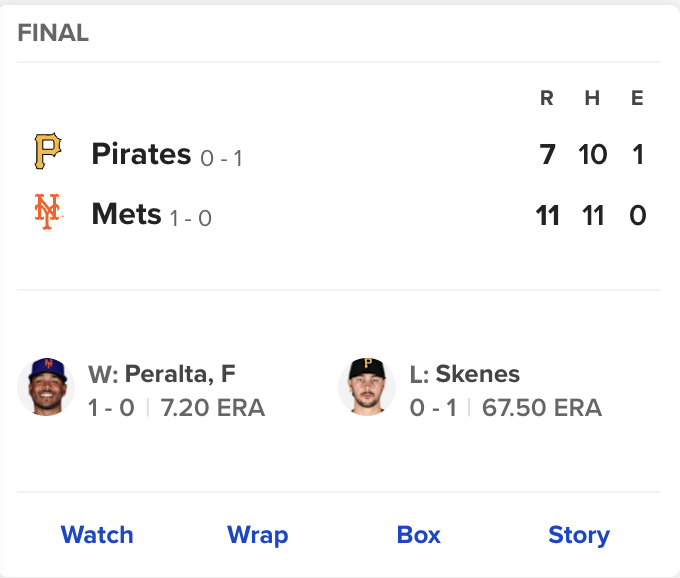The width and height of the screenshot is (680, 578).
Task: Open the Watch link
Action: tap(97, 535)
